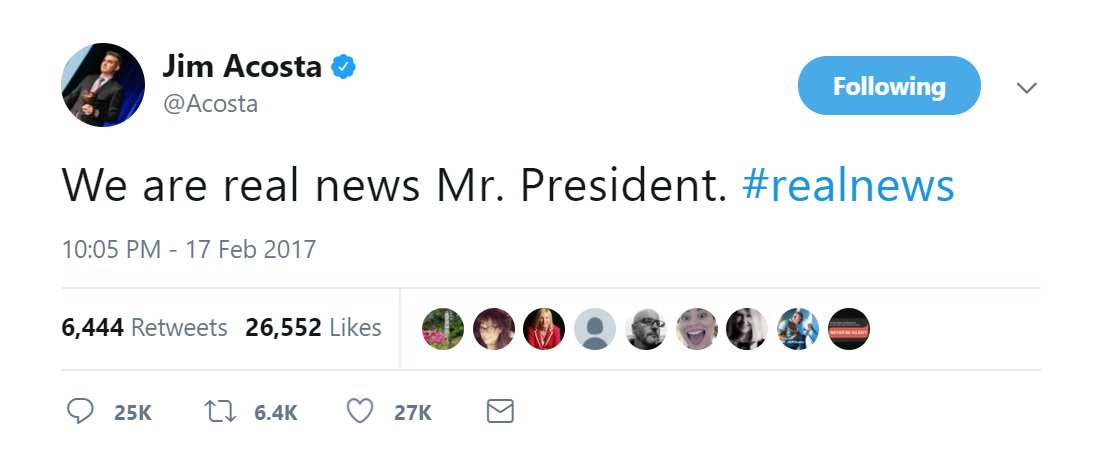Expand the tweet options chevron
The height and width of the screenshot is (466, 1101).
[x=1026, y=88]
